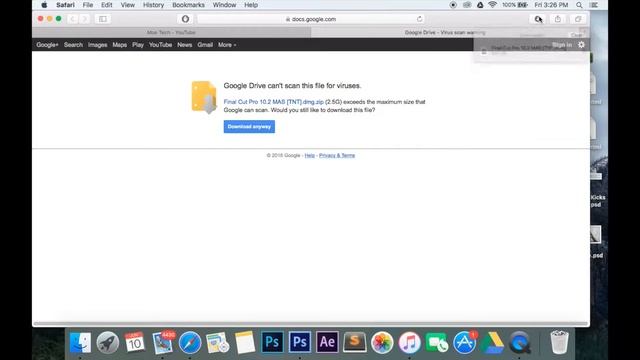The height and width of the screenshot is (360, 640).
Task: Open Launchpad rocket icon in dock
Action: pos(108,342)
